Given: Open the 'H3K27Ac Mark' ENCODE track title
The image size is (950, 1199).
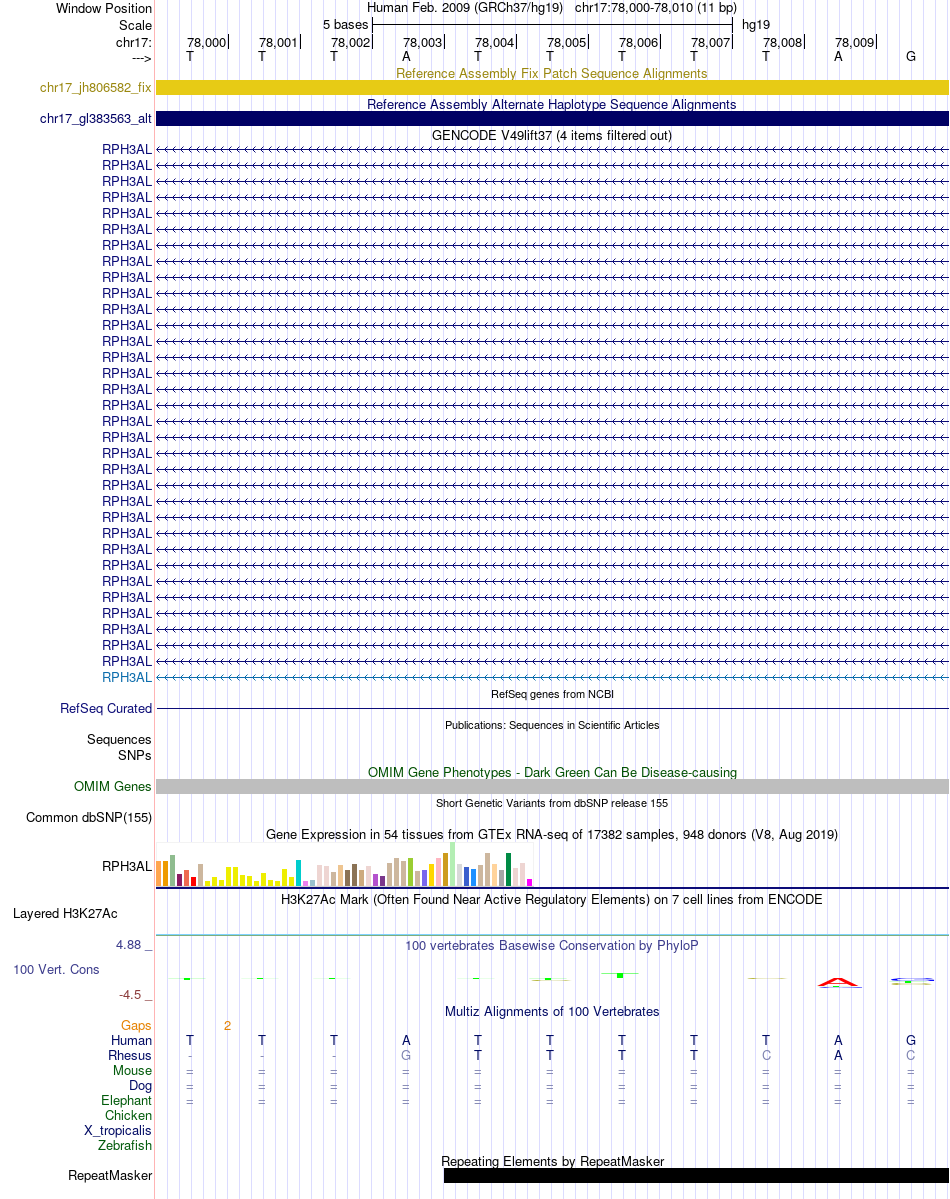Looking at the screenshot, I should tap(551, 899).
